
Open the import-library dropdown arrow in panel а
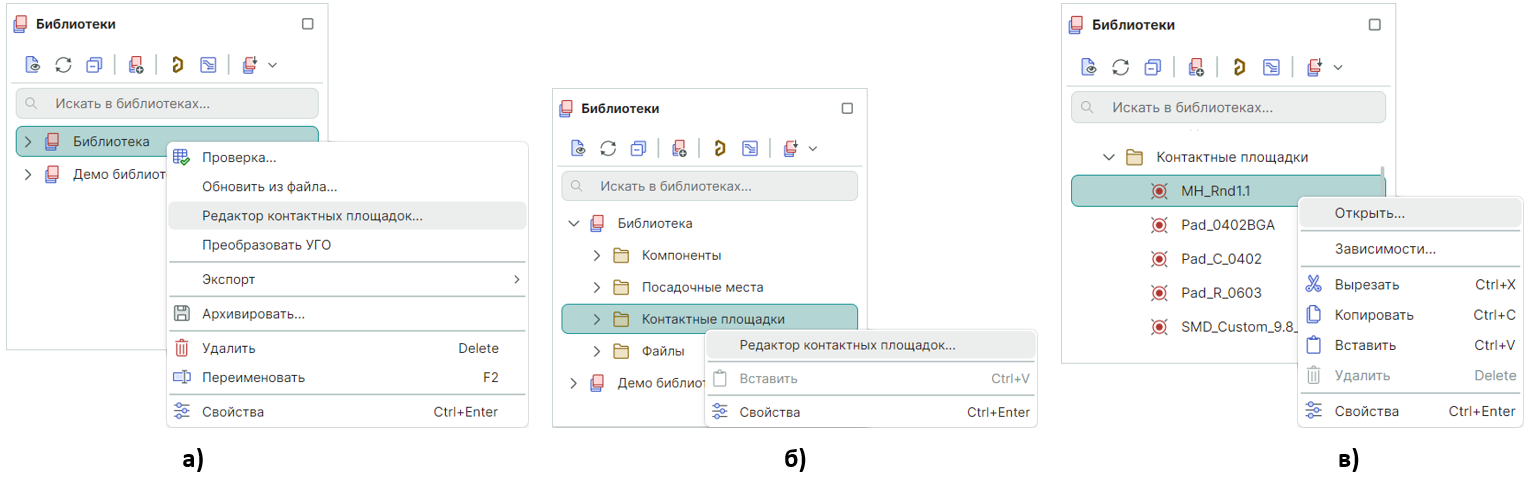(x=272, y=65)
